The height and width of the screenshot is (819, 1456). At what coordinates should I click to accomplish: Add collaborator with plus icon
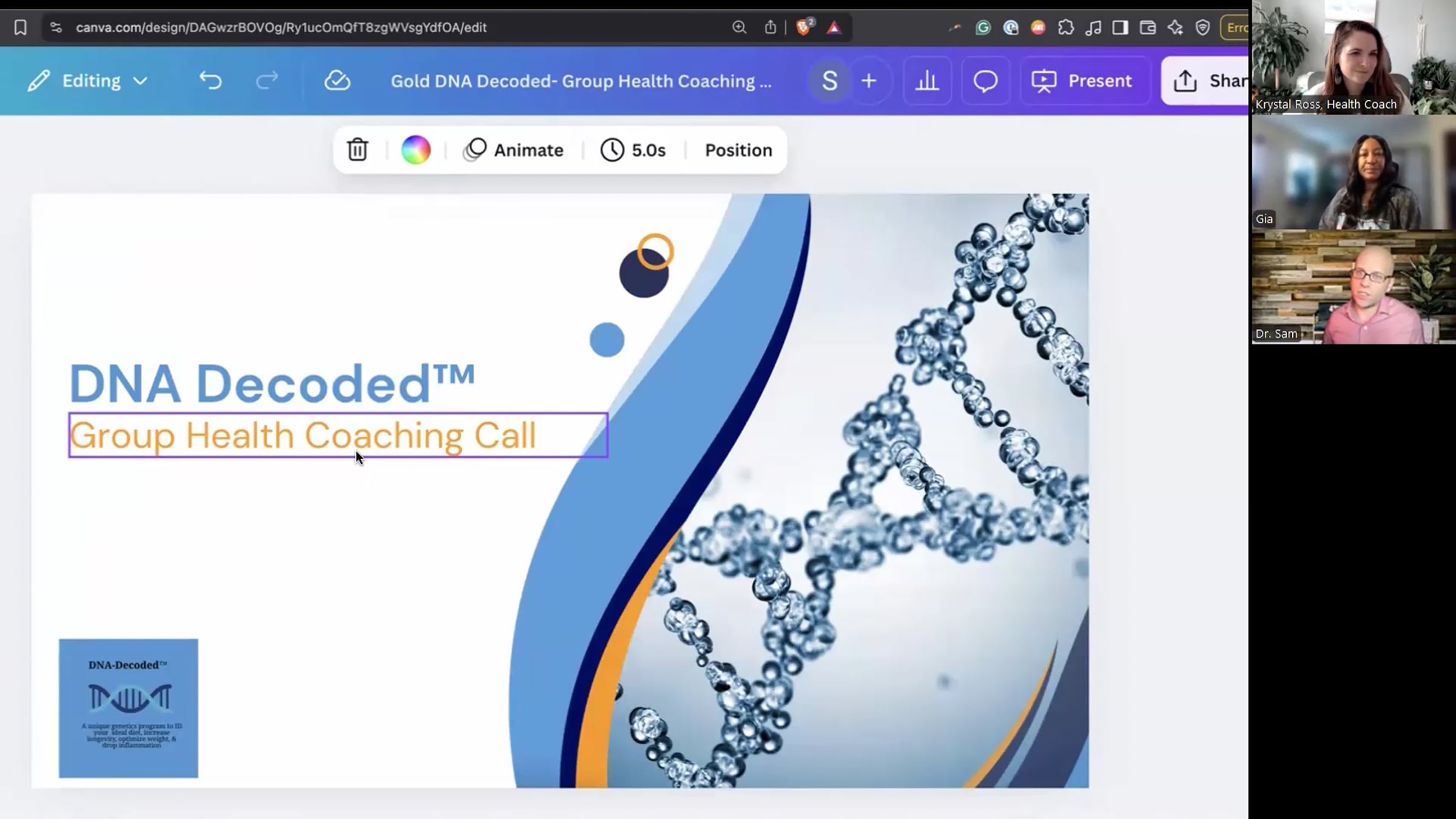(x=869, y=81)
